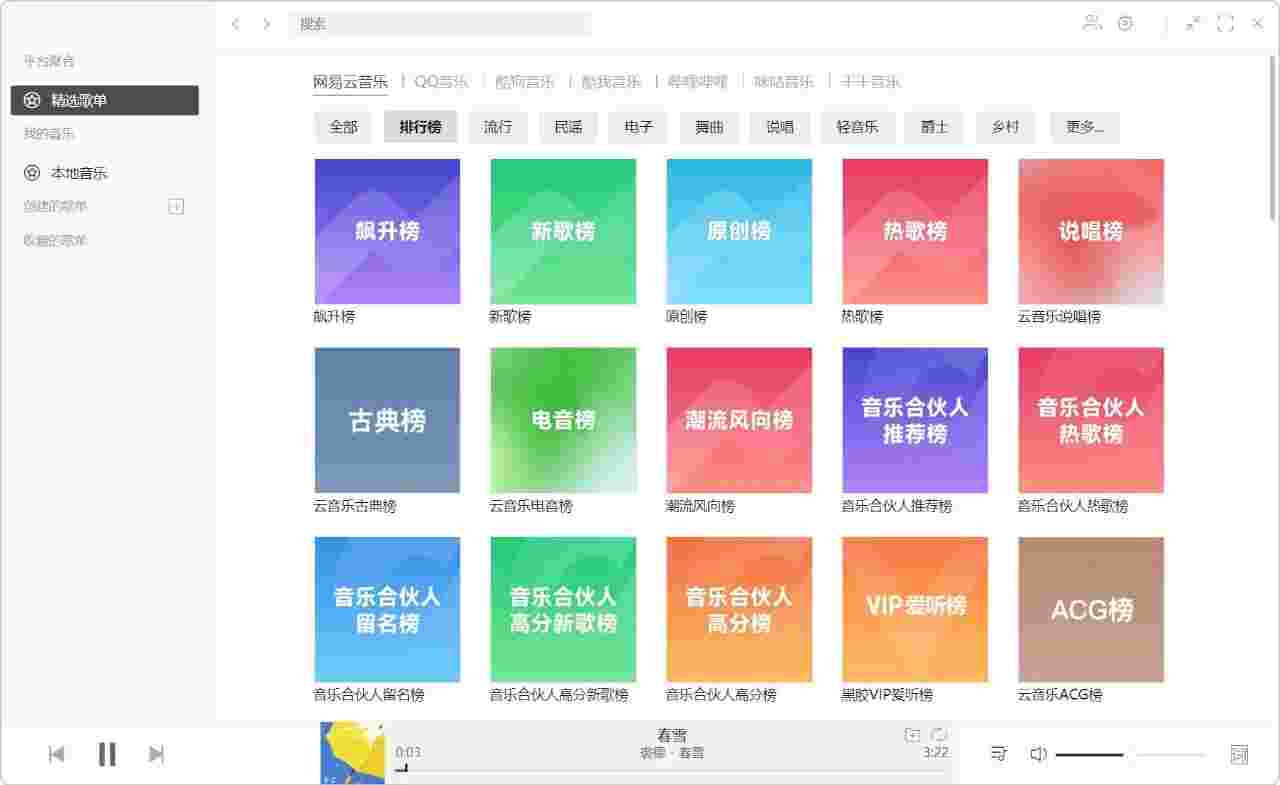This screenshot has width=1280, height=785.
Task: Toggle the repeat play mode icon
Action: point(939,735)
